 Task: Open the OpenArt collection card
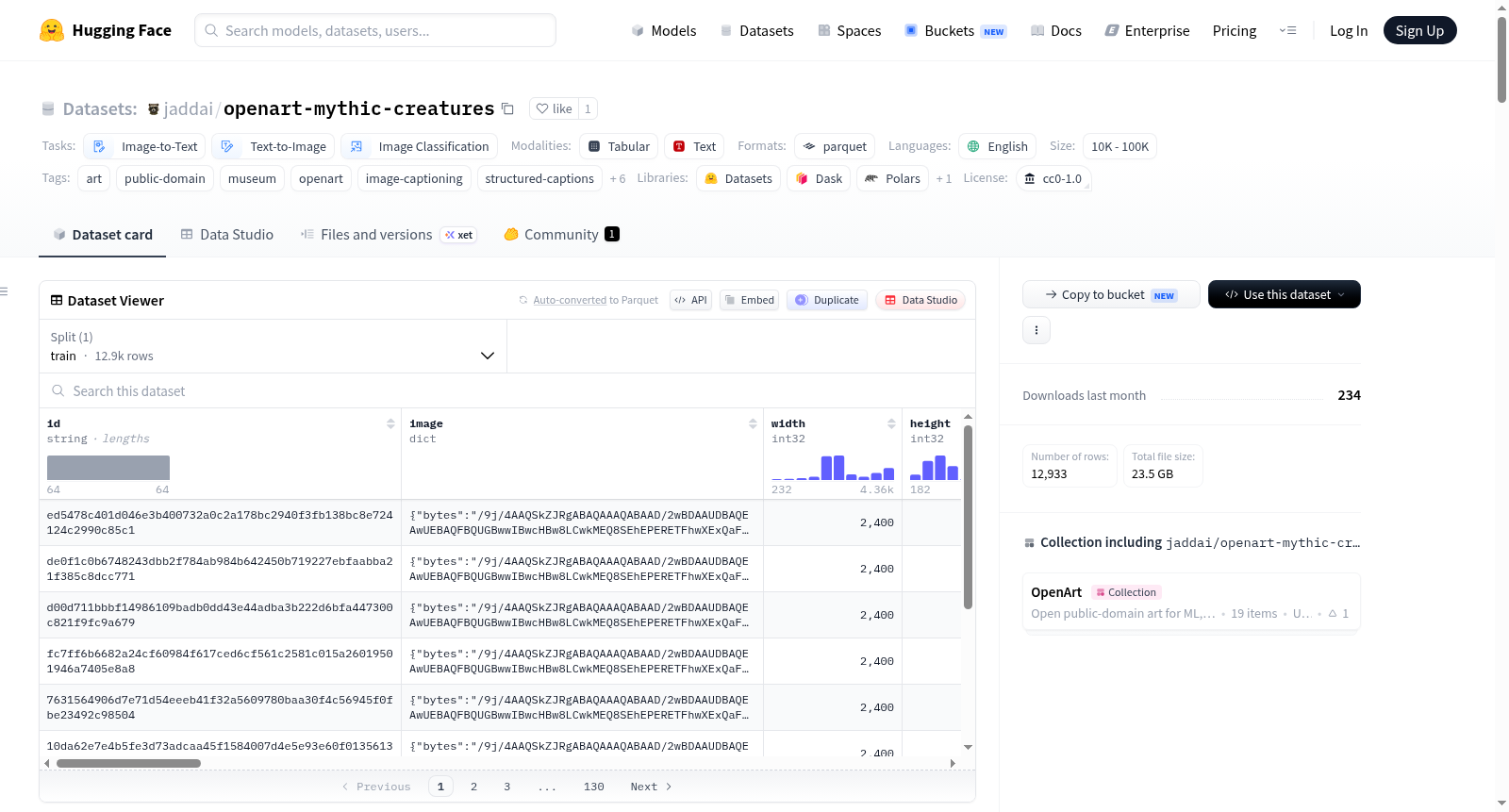point(1191,603)
